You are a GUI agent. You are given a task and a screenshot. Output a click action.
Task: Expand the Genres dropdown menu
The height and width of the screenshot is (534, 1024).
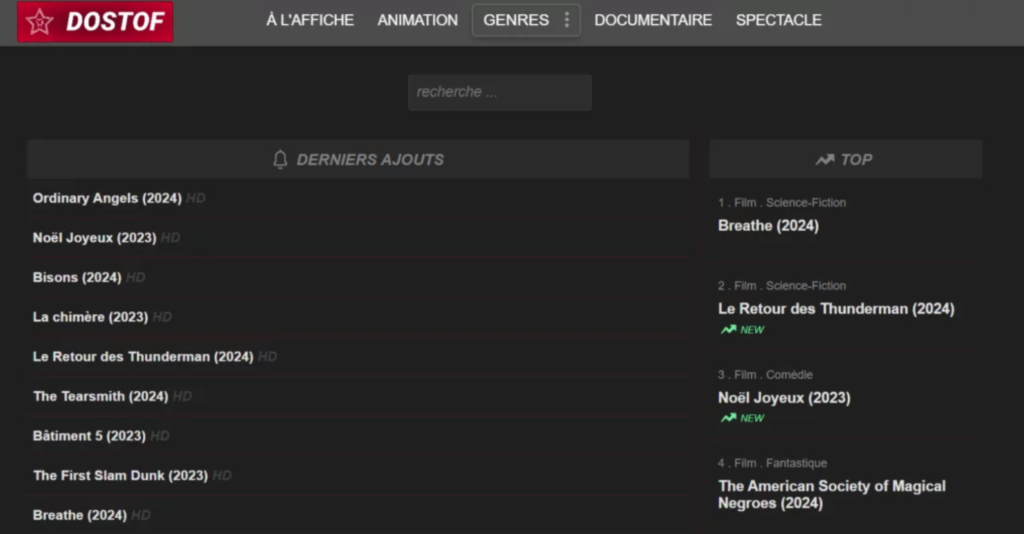[x=515, y=20]
